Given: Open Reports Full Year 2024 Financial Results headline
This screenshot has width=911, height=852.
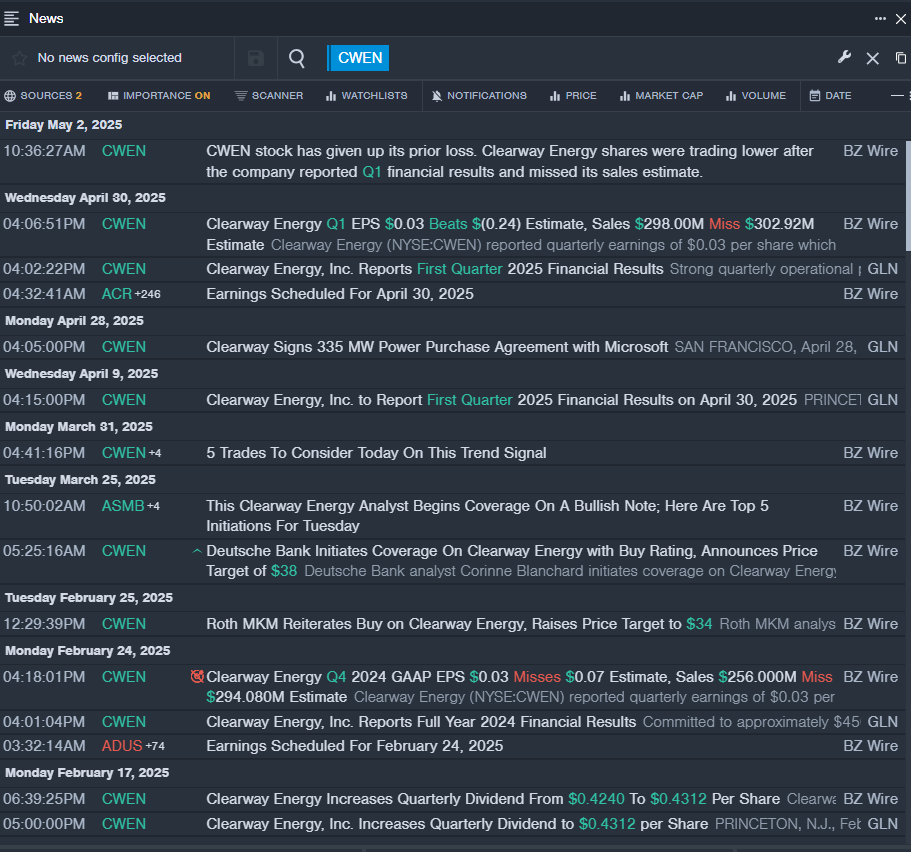Looking at the screenshot, I should click(421, 722).
